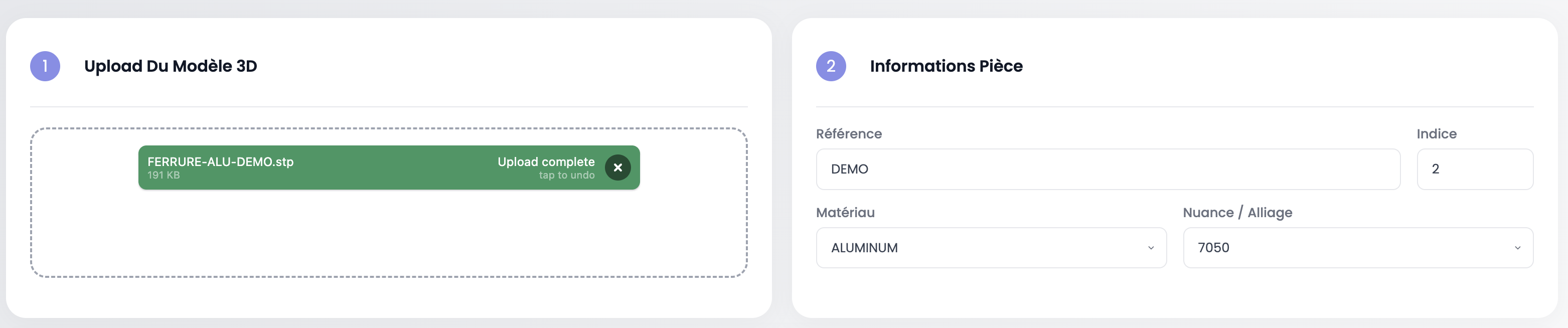Image resolution: width=1568 pixels, height=328 pixels.
Task: Click the Référence field label
Action: click(x=849, y=134)
